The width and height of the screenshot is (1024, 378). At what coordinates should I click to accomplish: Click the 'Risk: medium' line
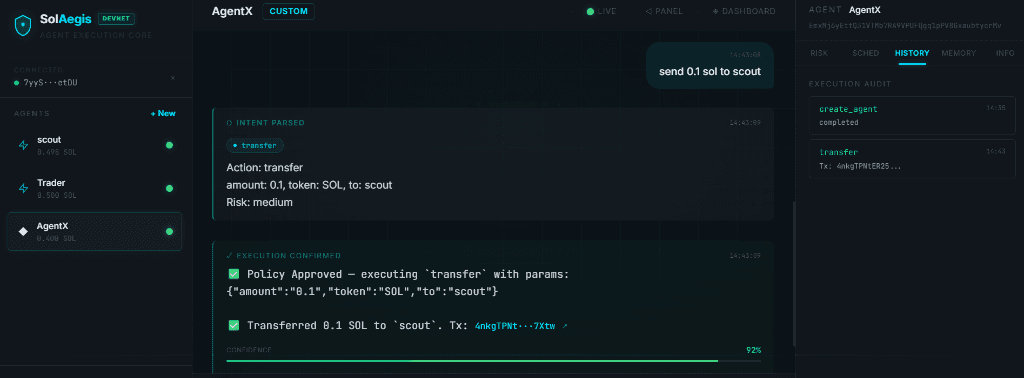(259, 202)
